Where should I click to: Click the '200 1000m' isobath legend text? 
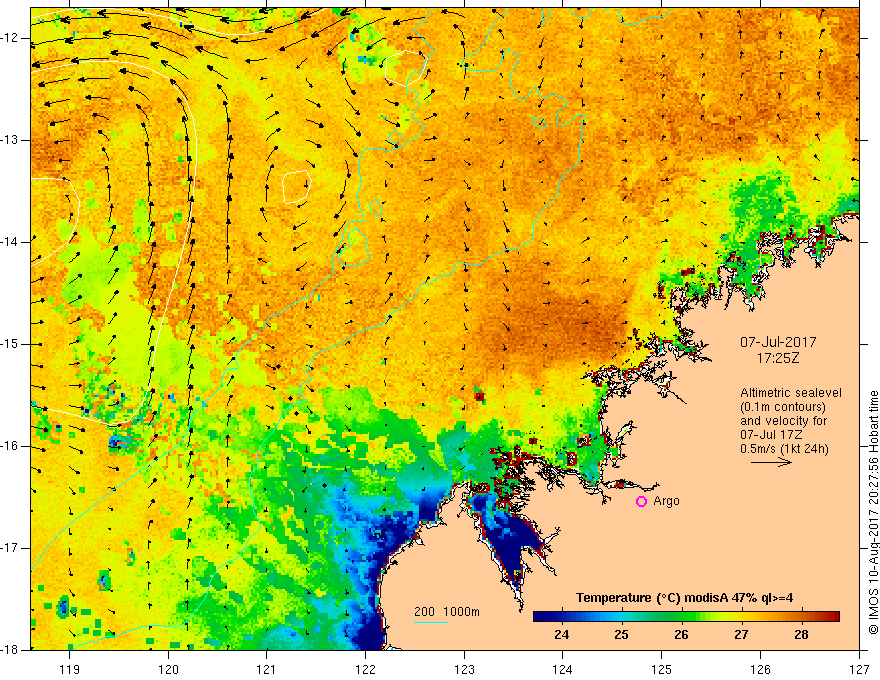point(447,612)
